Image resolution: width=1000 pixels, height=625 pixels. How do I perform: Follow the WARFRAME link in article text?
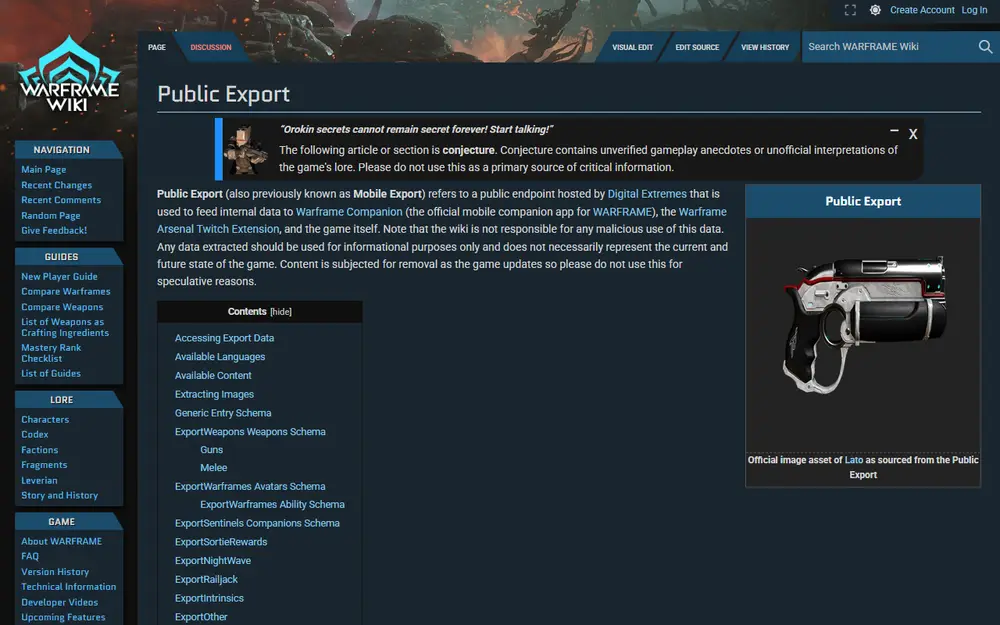tap(622, 212)
